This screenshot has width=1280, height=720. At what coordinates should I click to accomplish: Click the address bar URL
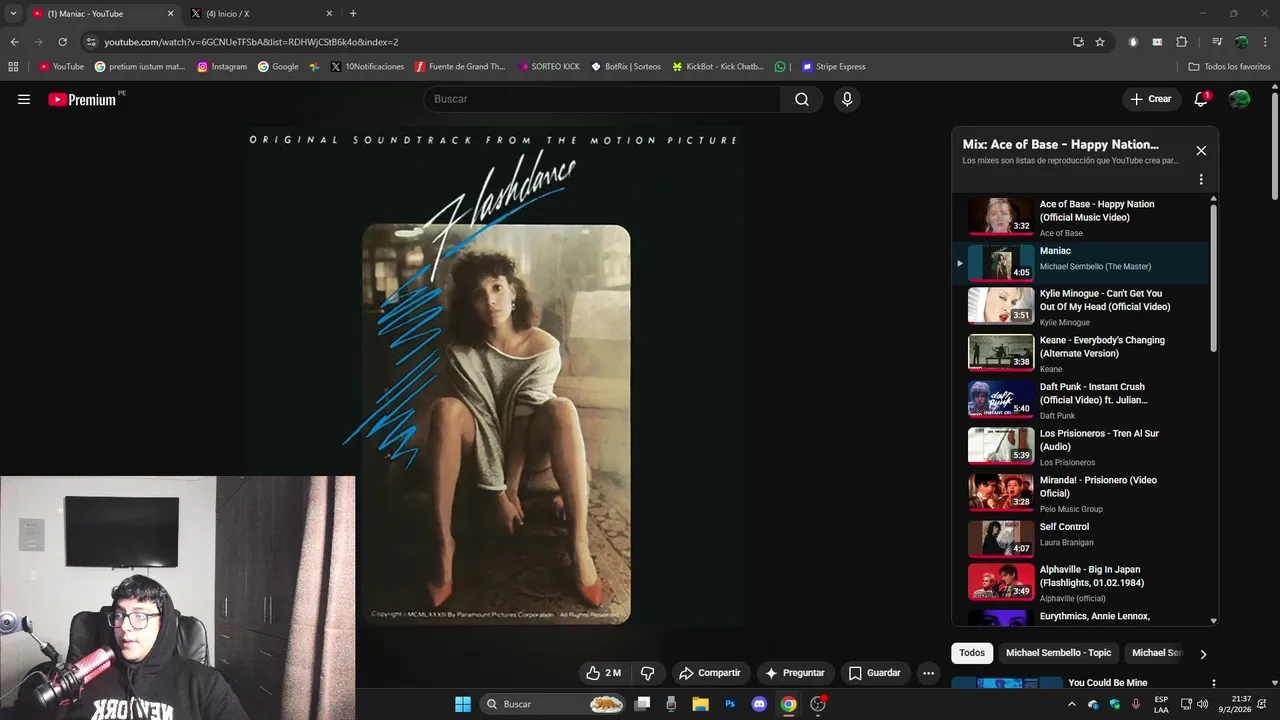click(x=251, y=42)
